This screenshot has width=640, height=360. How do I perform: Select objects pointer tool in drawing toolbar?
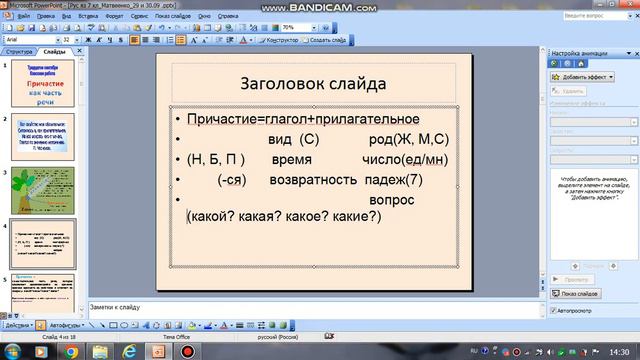[x=40, y=325]
